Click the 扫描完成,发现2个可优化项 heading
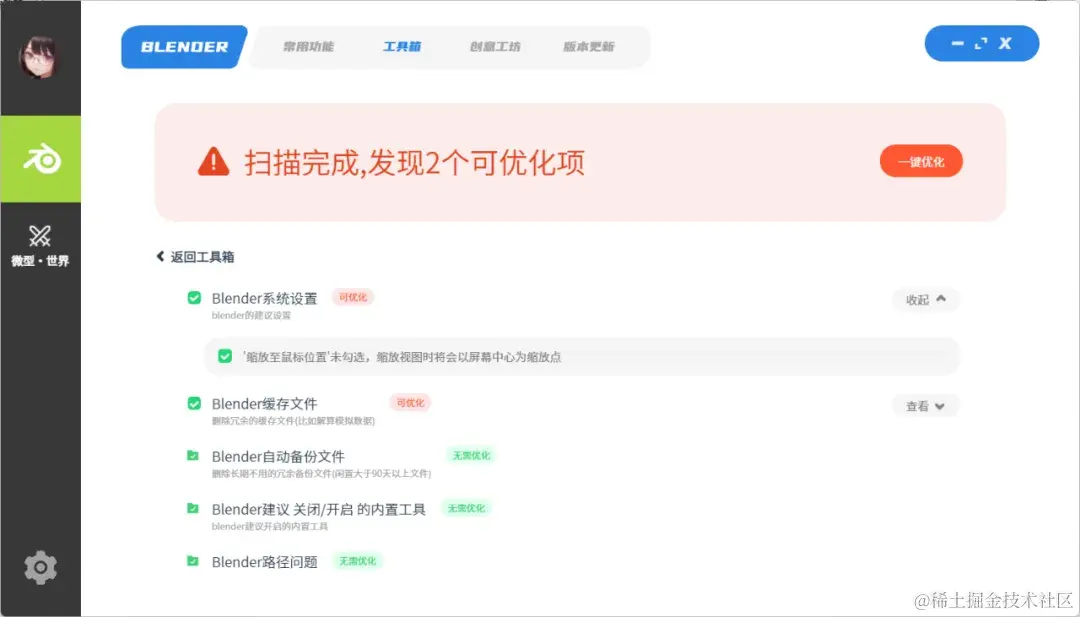This screenshot has width=1080, height=617. click(415, 163)
